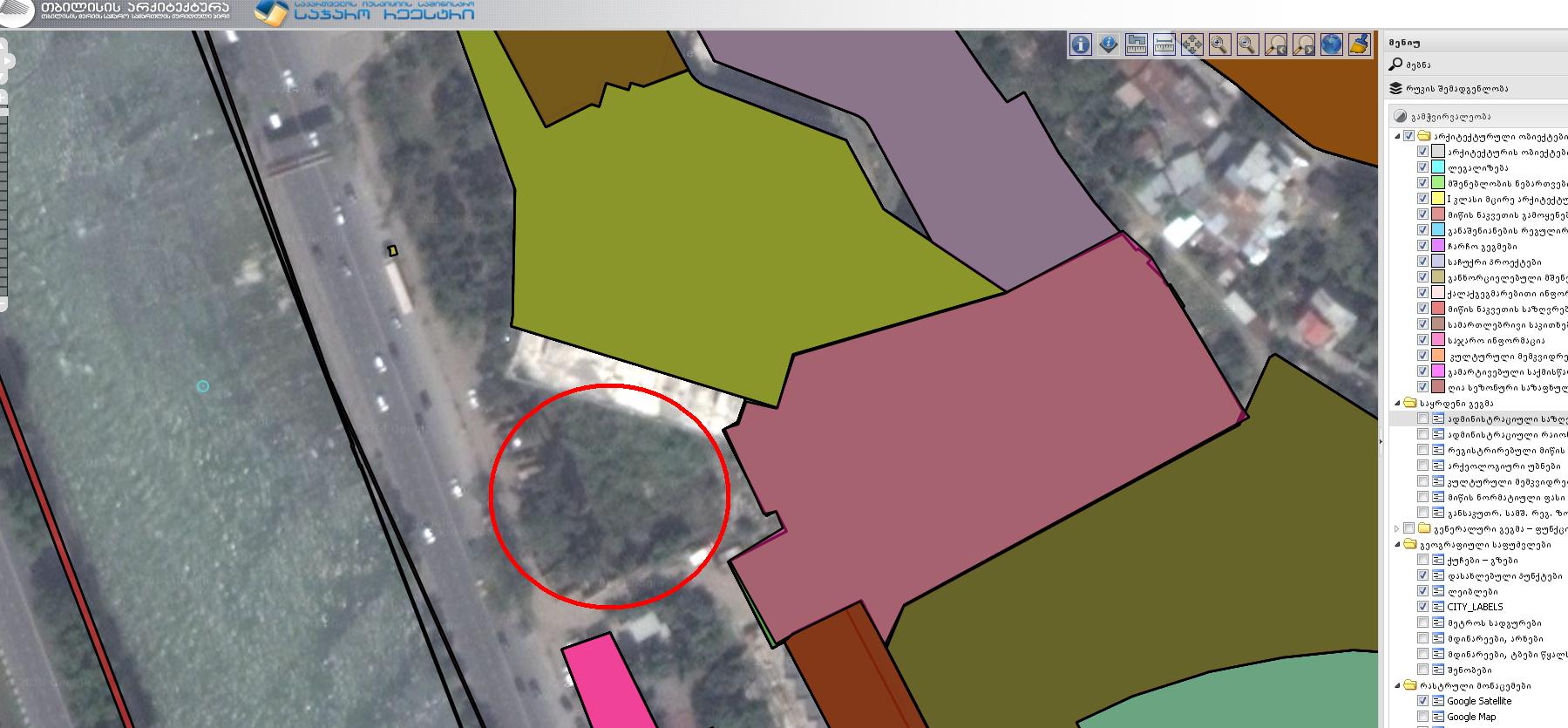Collapse the რასტრული მონაცემები tree group
Viewport: 1568px width, 728px height.
pos(1397,685)
